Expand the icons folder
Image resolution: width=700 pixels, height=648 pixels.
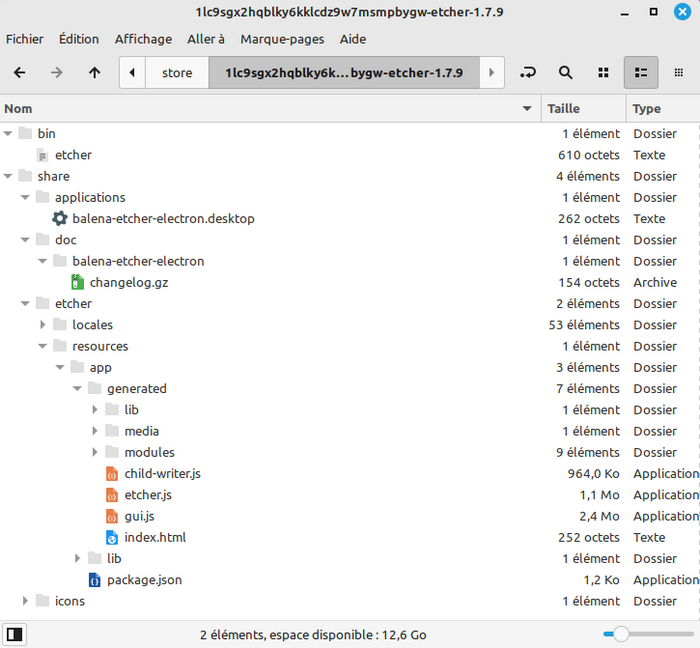tap(26, 601)
